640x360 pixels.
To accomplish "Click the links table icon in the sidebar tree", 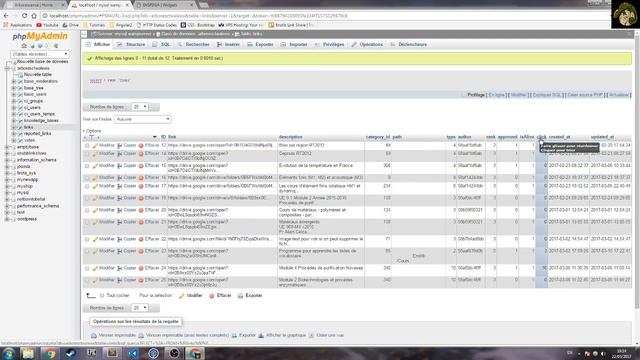I will click(20, 127).
